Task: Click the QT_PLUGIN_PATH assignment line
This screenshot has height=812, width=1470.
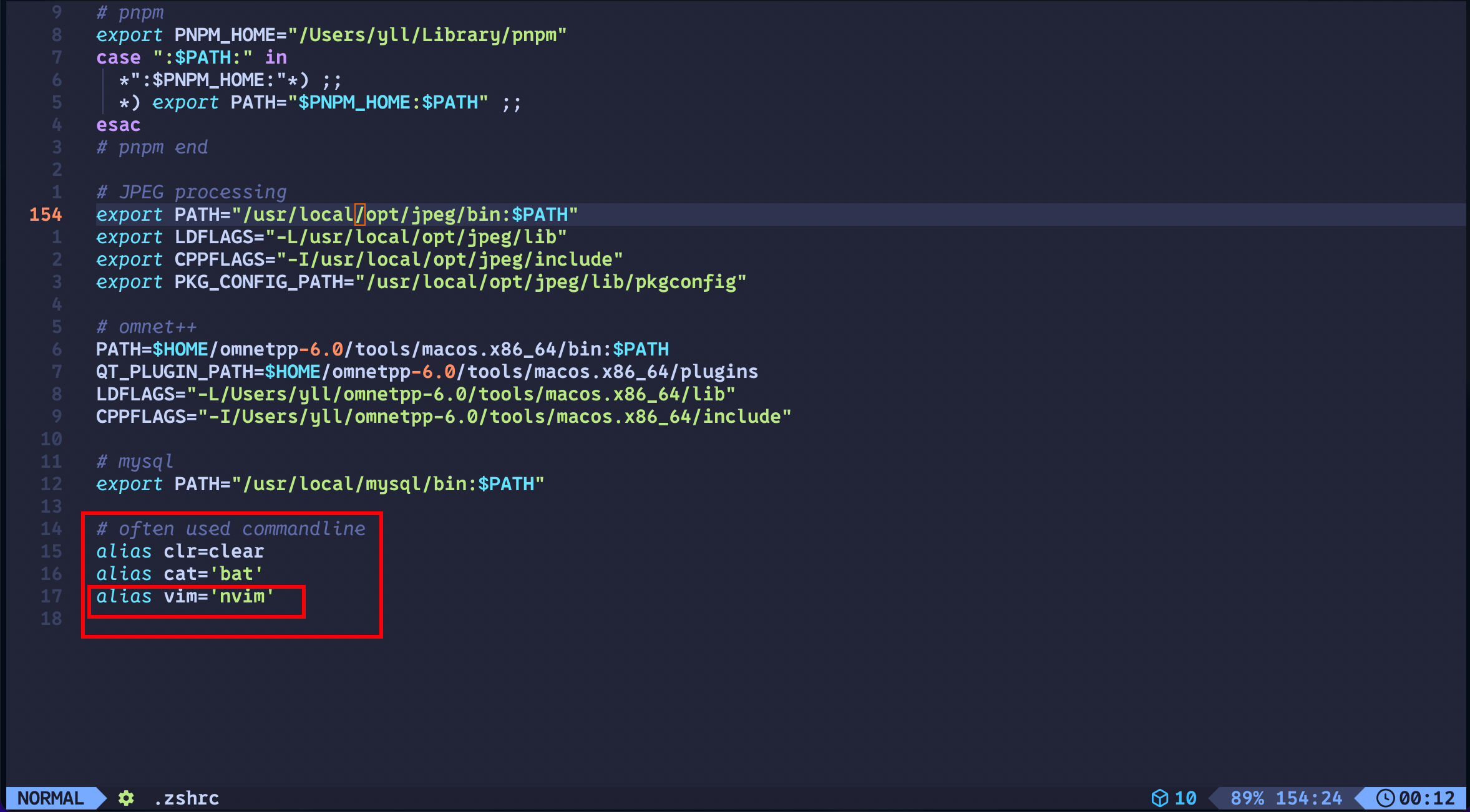Action: 427,372
